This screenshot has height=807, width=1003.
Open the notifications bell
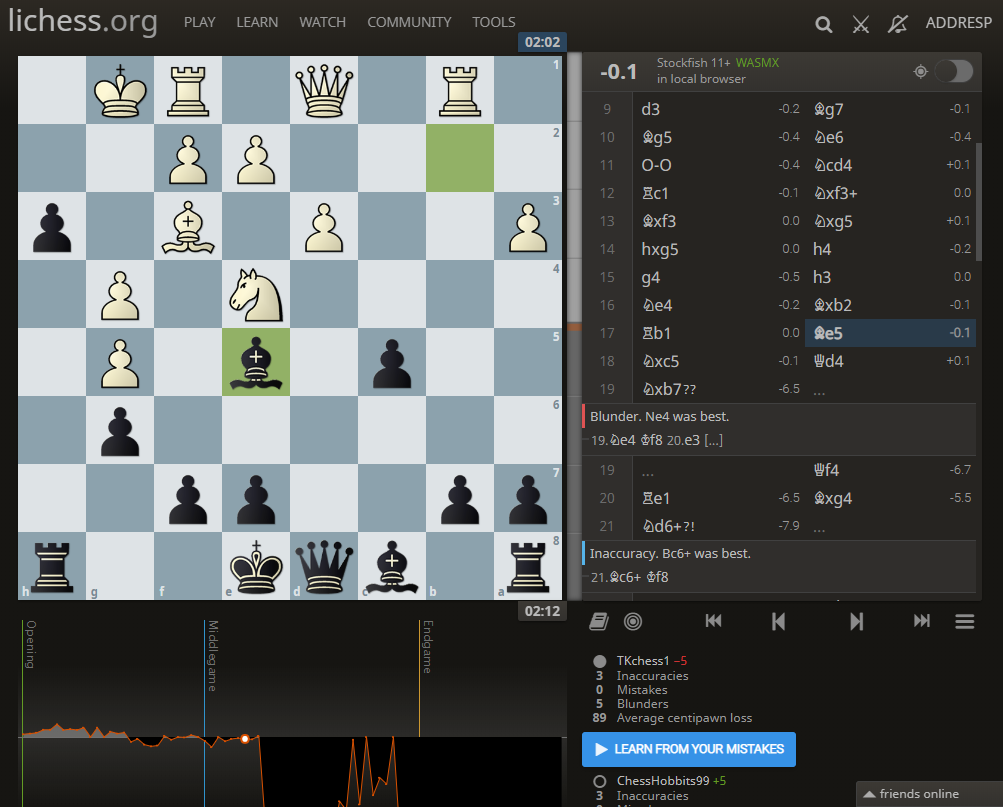897,23
